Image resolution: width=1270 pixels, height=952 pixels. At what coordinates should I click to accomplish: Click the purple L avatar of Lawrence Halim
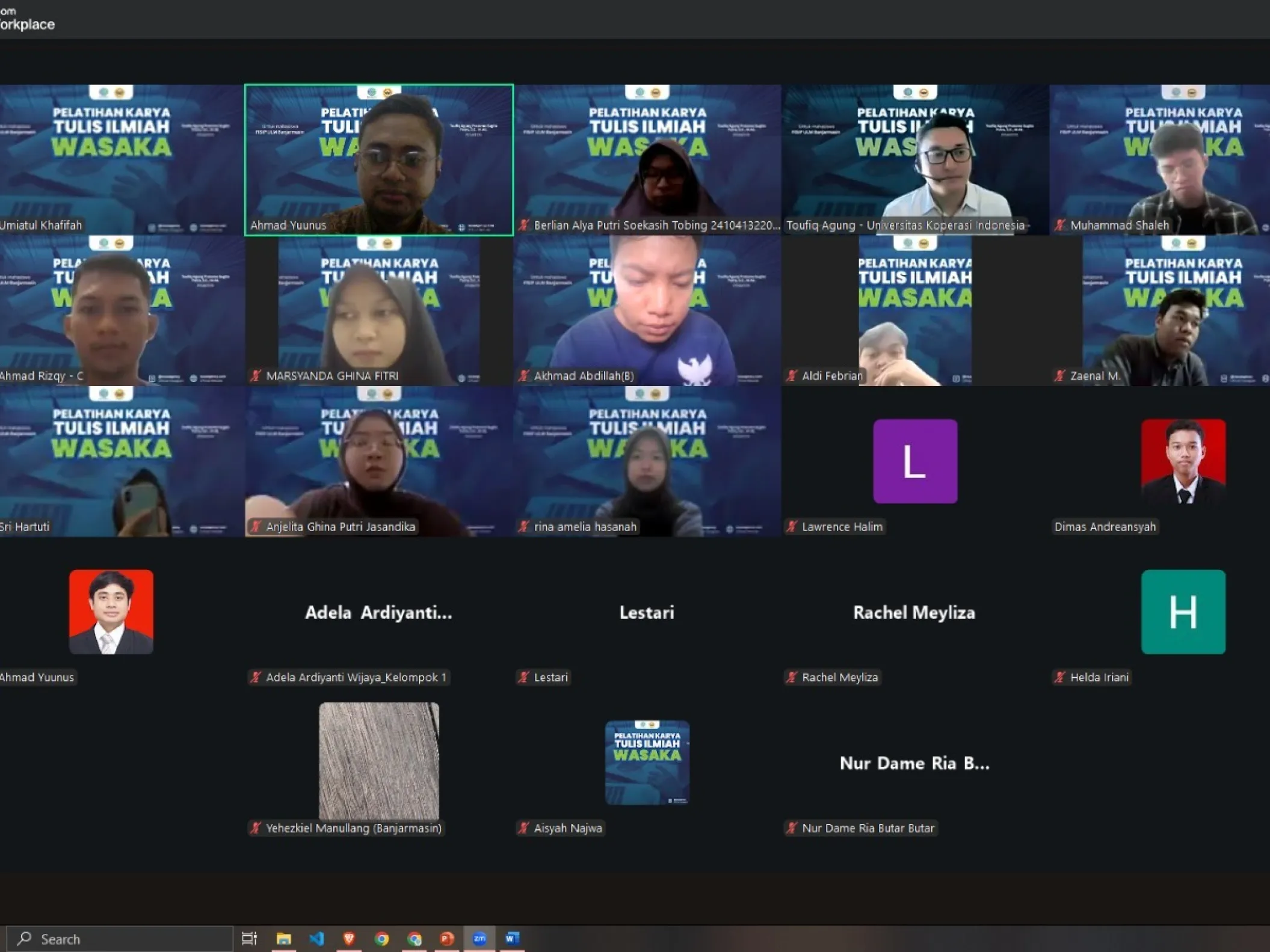pos(914,461)
